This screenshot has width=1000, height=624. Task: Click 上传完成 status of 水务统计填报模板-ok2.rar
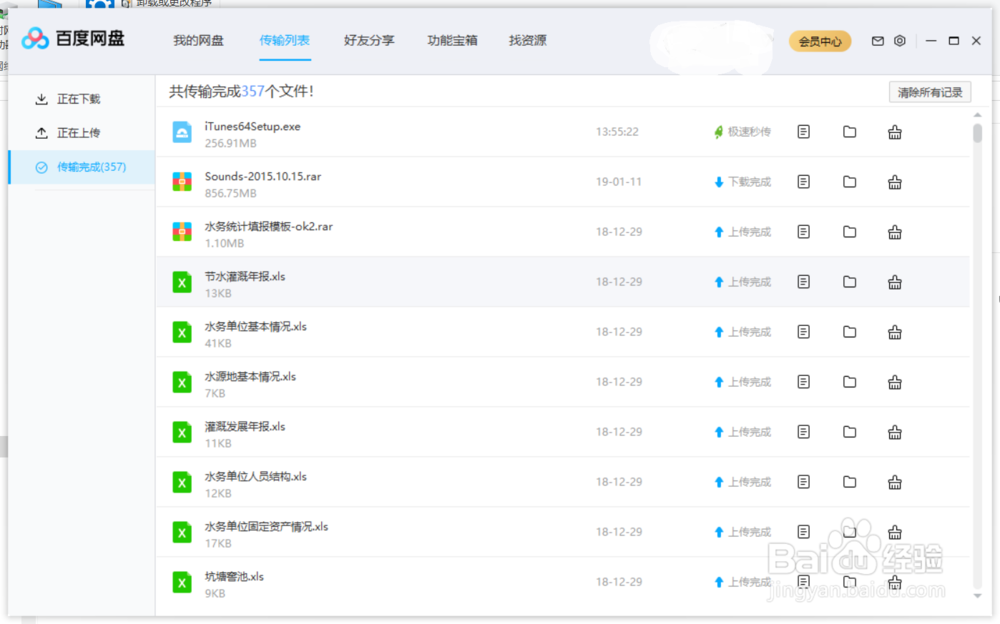point(742,232)
